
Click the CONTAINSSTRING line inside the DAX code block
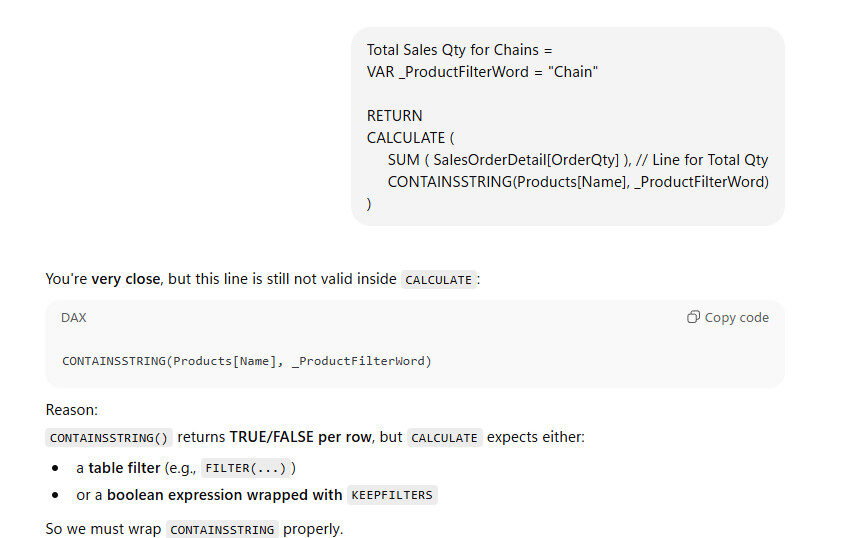pyautogui.click(x=247, y=360)
